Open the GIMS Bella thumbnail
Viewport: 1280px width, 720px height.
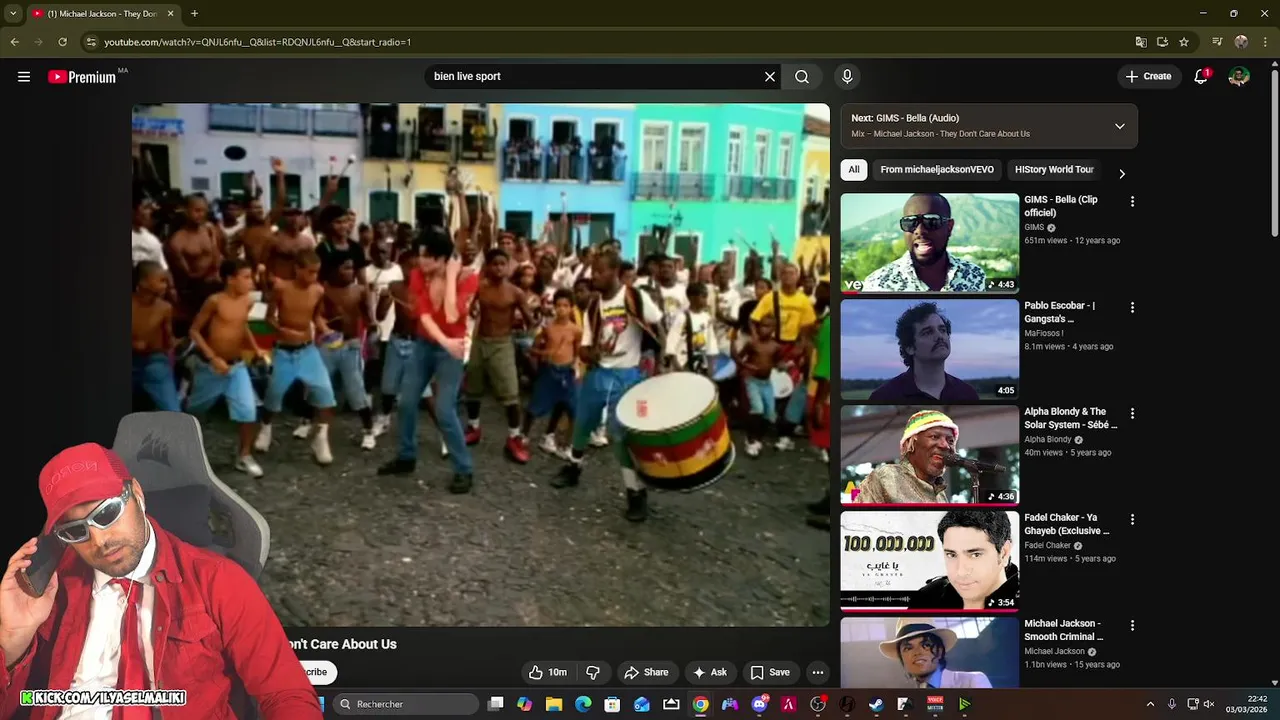[929, 243]
